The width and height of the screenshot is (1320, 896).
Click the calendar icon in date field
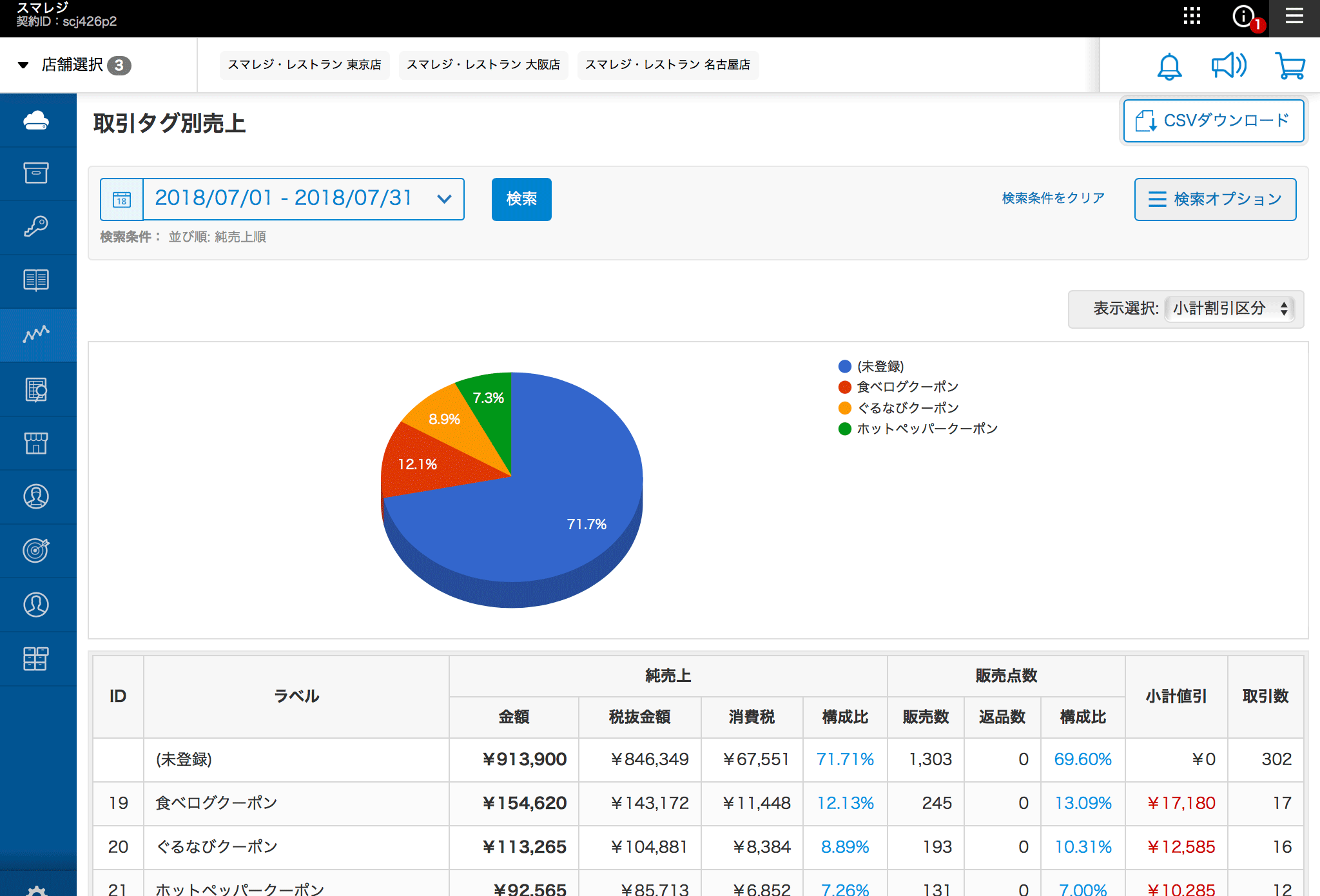[122, 200]
